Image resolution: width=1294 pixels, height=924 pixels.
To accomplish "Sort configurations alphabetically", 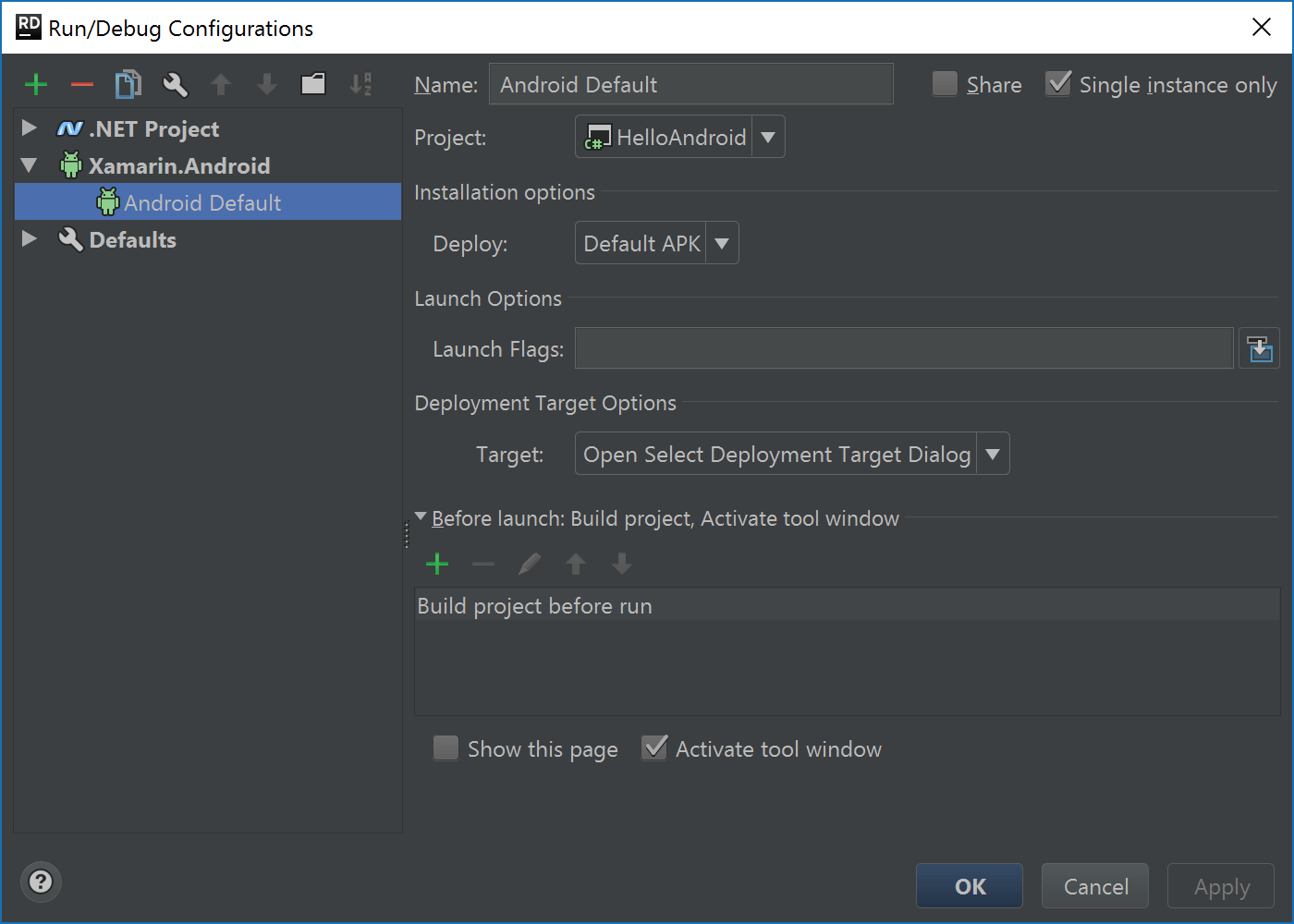I will 360,85.
